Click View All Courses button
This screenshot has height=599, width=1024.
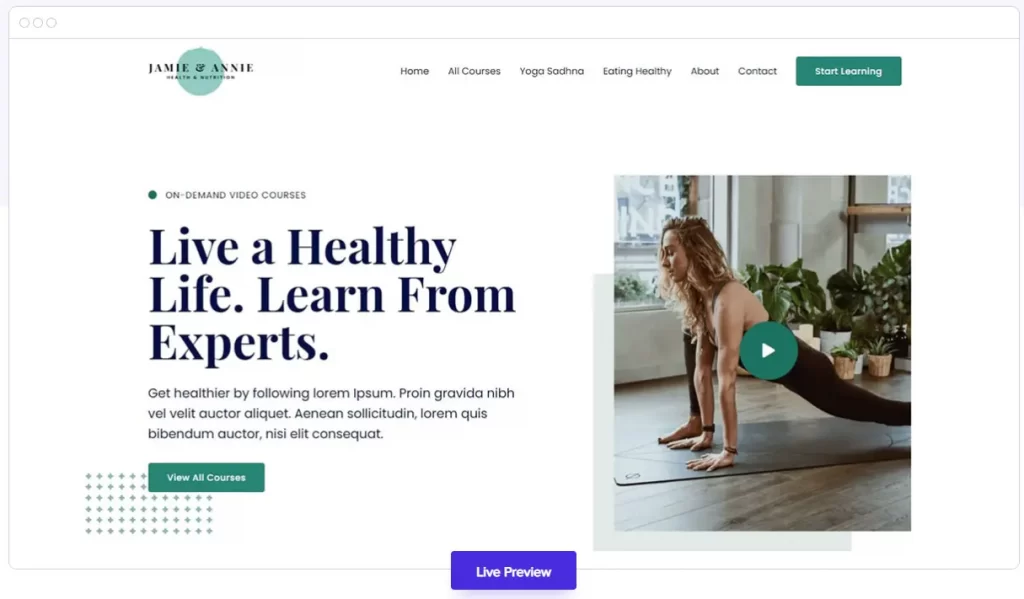tap(206, 478)
